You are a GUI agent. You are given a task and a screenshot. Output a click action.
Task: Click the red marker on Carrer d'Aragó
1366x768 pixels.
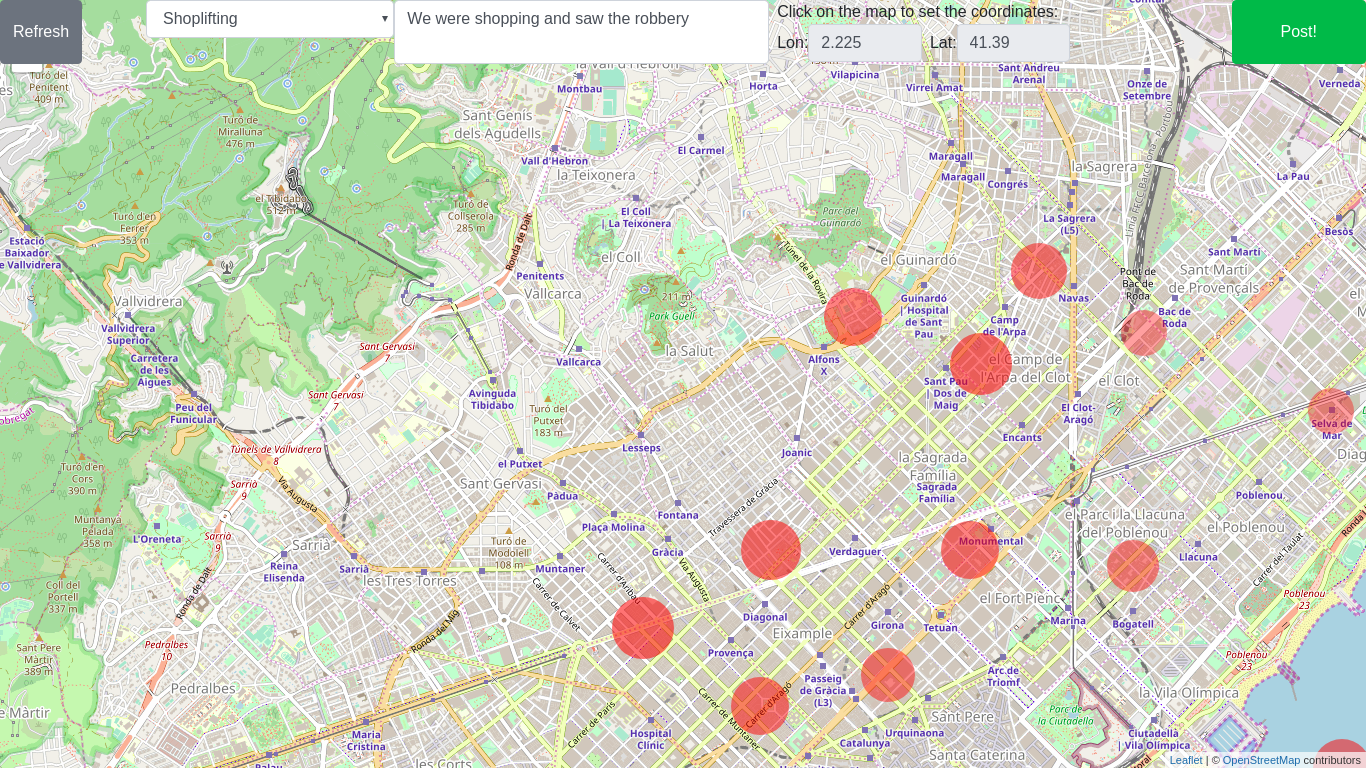[x=760, y=706]
